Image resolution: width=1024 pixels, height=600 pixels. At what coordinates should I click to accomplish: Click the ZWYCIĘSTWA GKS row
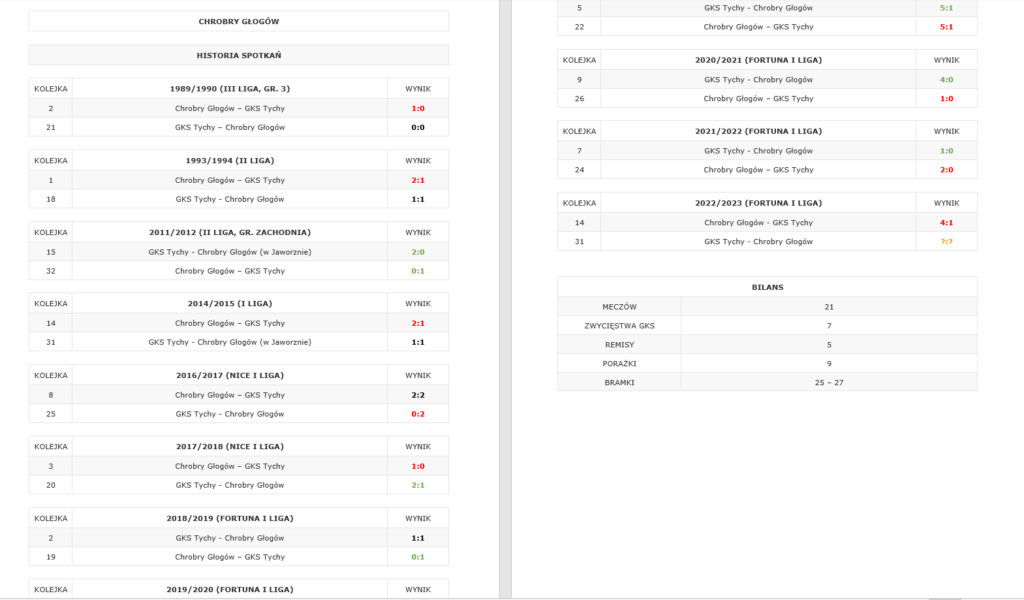[x=767, y=326]
